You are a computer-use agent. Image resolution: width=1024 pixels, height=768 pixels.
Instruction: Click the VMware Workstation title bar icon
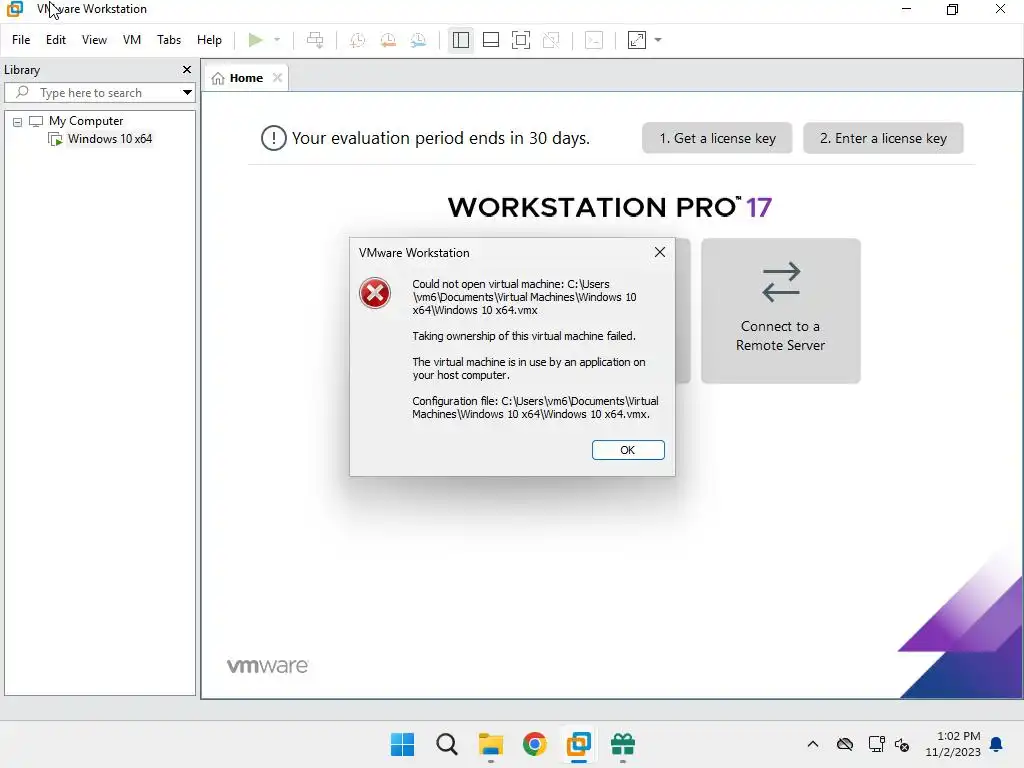tap(14, 8)
